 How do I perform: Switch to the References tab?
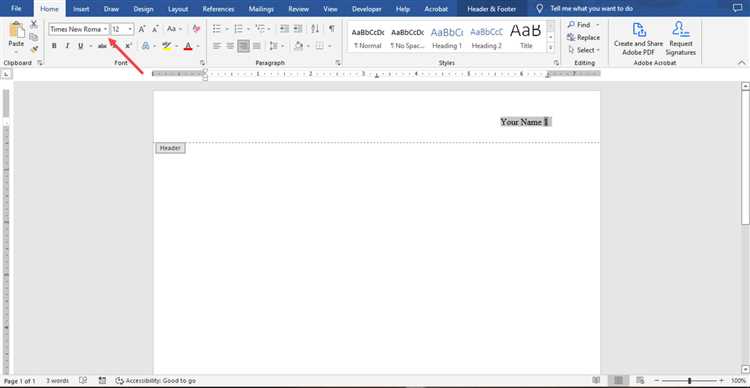click(x=218, y=9)
